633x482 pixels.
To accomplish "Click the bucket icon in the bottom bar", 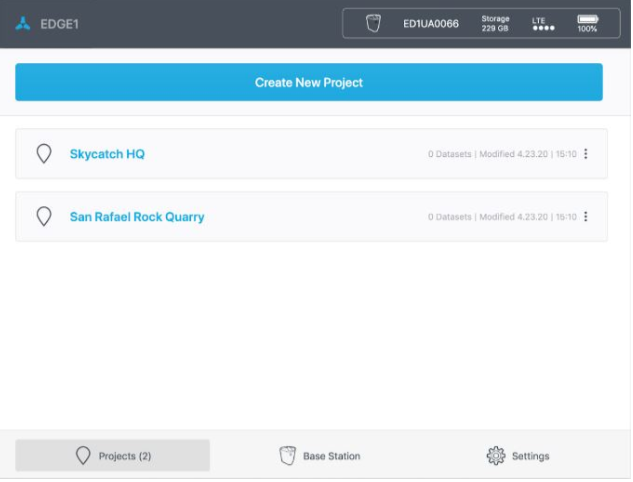I will 287,456.
